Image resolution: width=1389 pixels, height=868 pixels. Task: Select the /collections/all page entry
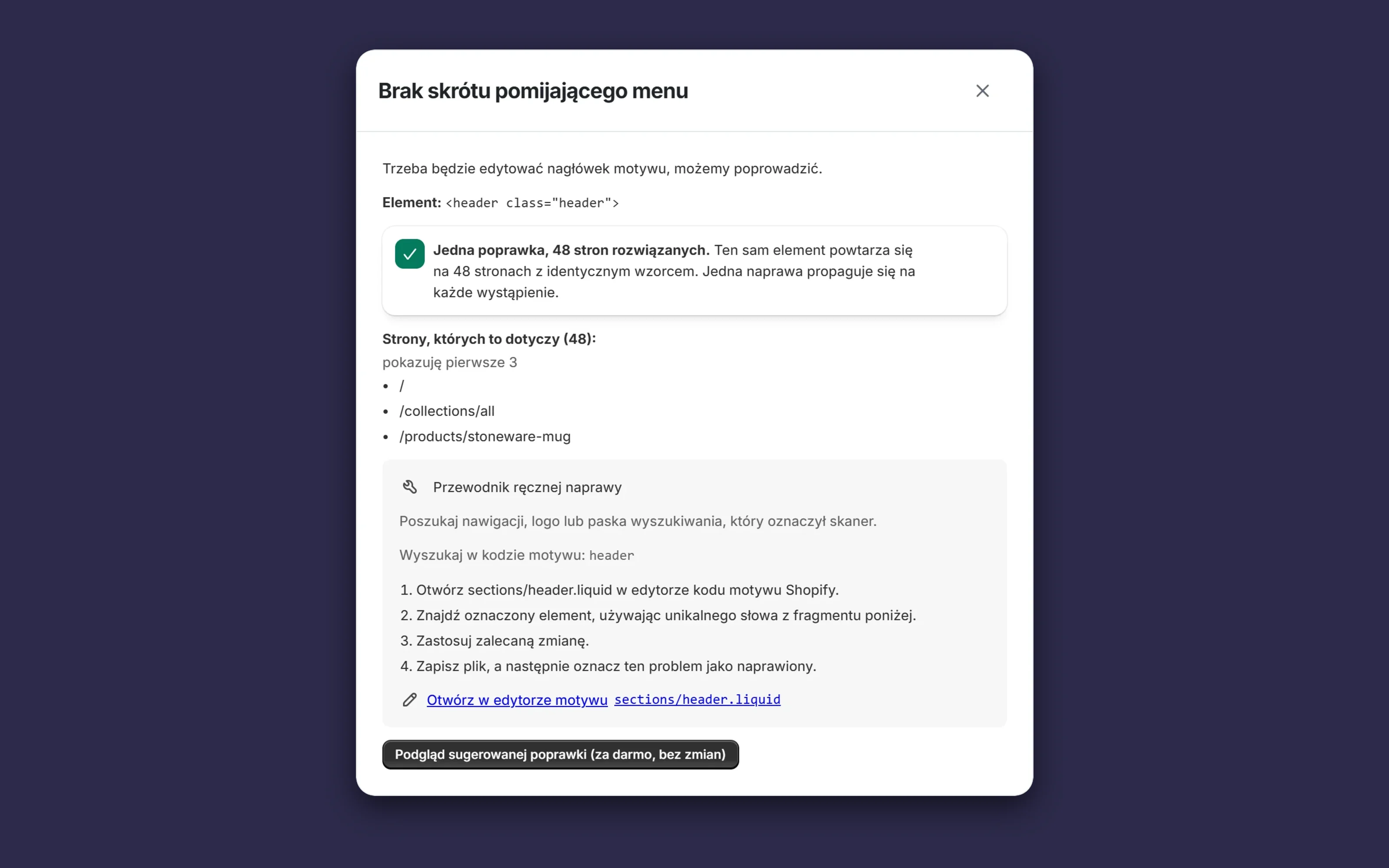[x=447, y=411]
